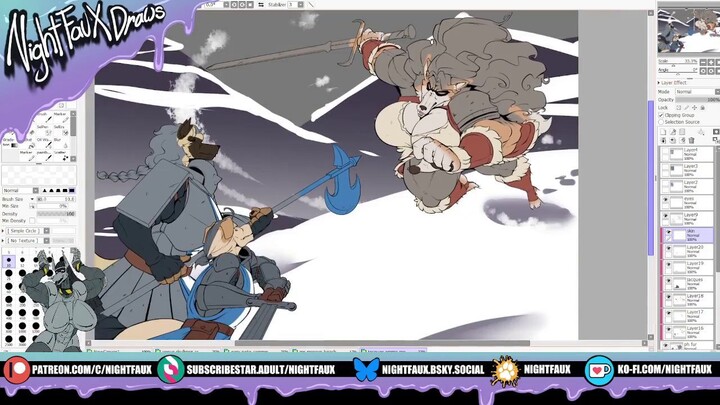This screenshot has height=405, width=720.
Task: Open the brush blending mode Normal dropdown
Action: pyautogui.click(x=21, y=191)
